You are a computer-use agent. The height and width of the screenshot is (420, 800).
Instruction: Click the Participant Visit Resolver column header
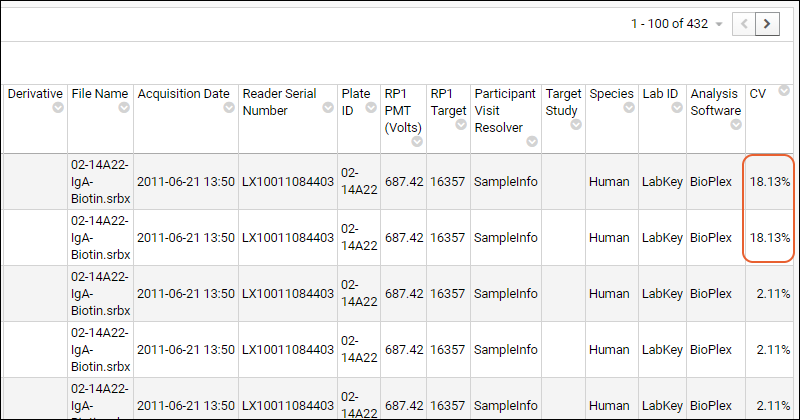505,110
